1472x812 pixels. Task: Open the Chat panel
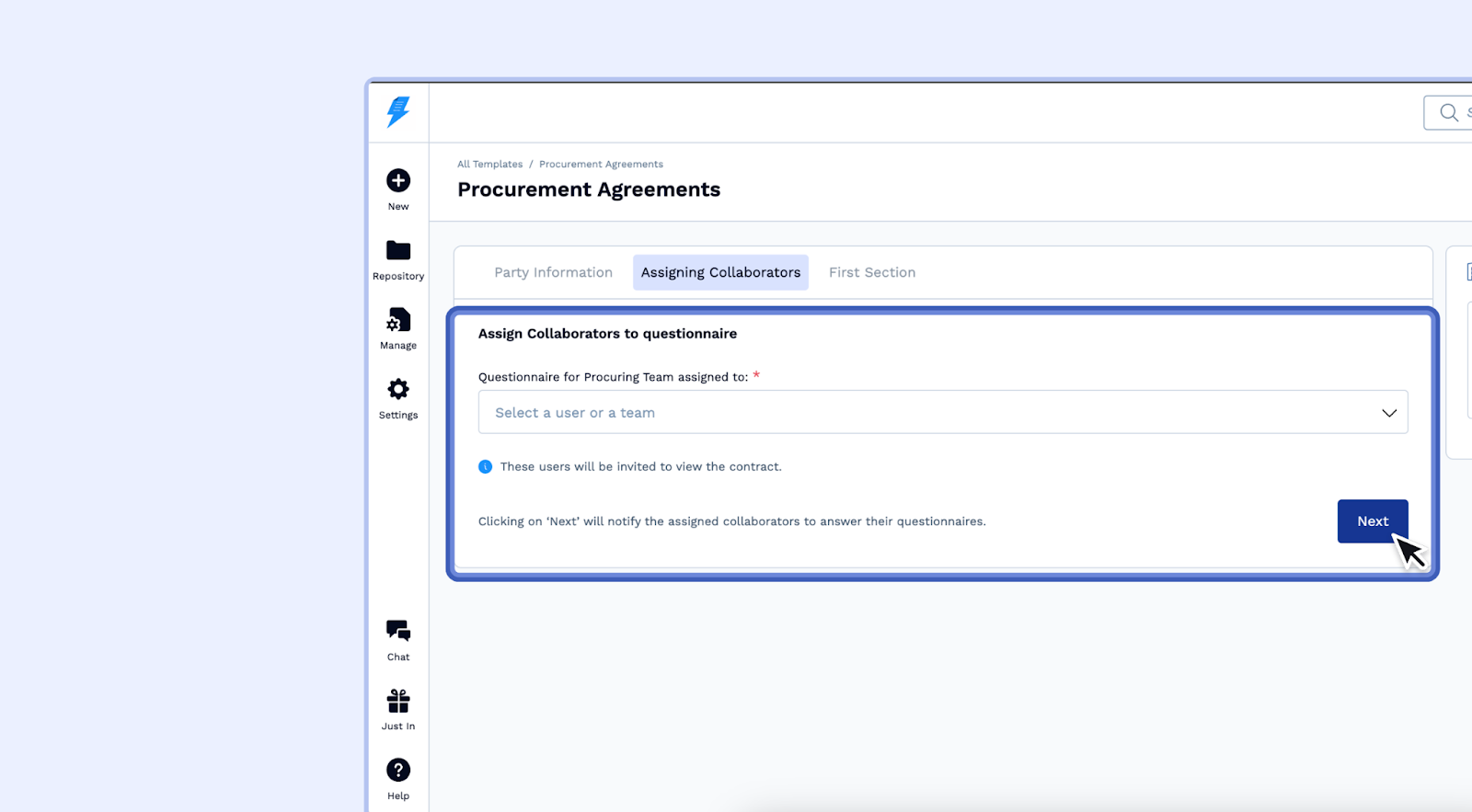(x=398, y=640)
